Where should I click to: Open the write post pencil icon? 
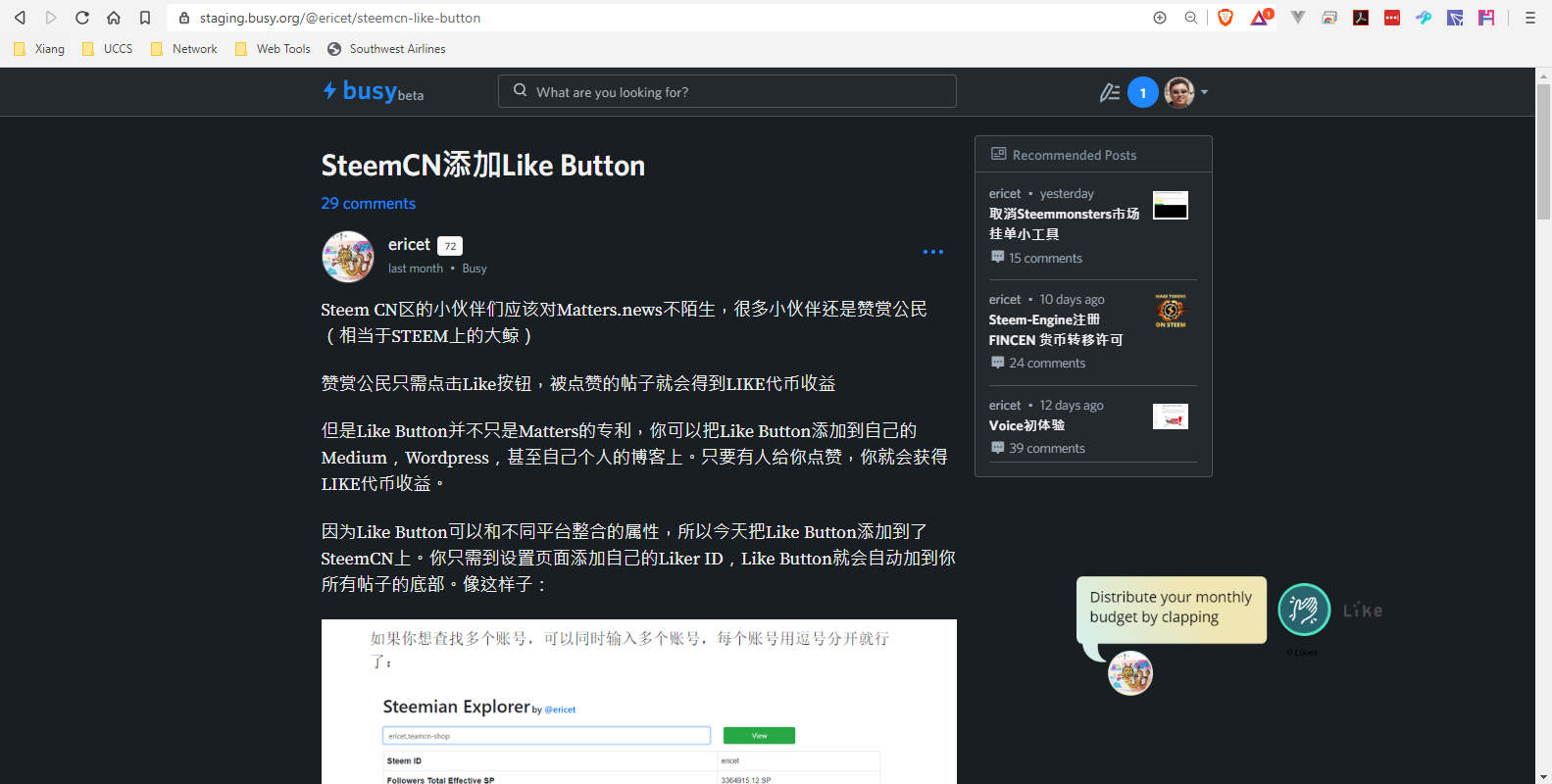point(1110,92)
